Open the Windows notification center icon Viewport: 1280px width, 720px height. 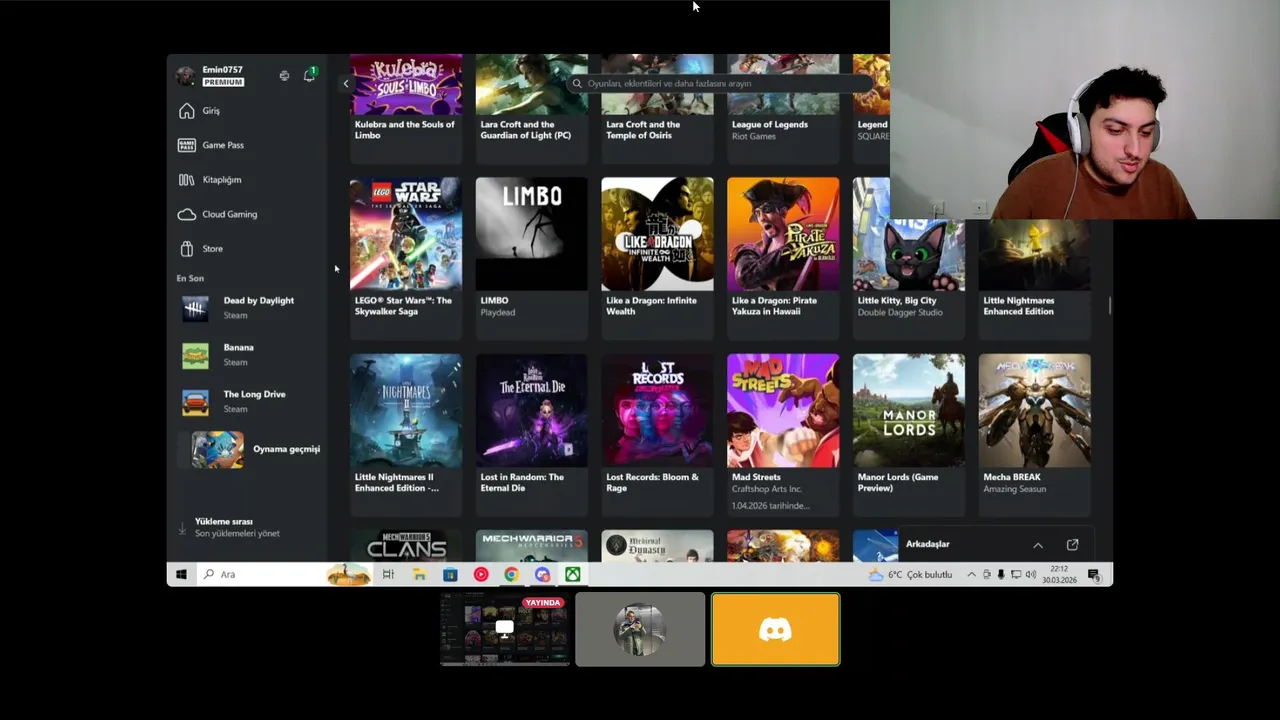point(1093,574)
